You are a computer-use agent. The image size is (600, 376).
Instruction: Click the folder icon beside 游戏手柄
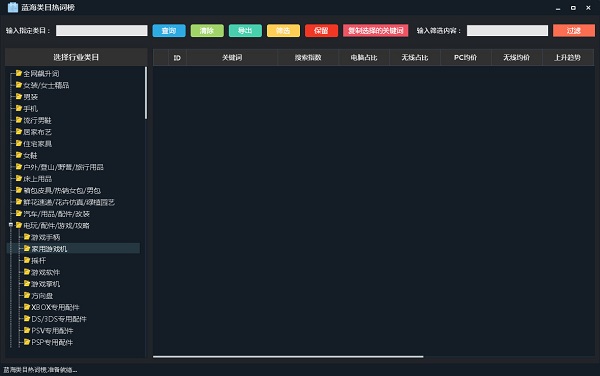point(27,237)
